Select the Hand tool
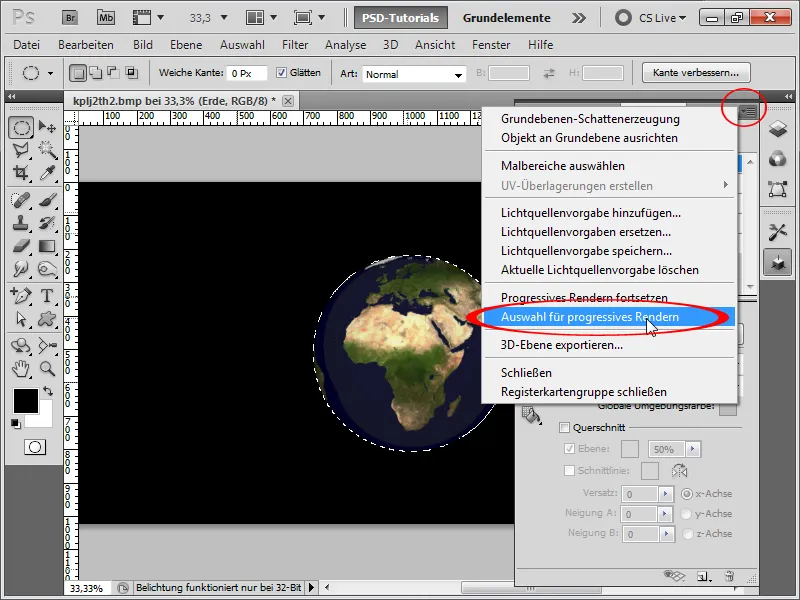The height and width of the screenshot is (600, 800). (x=21, y=368)
